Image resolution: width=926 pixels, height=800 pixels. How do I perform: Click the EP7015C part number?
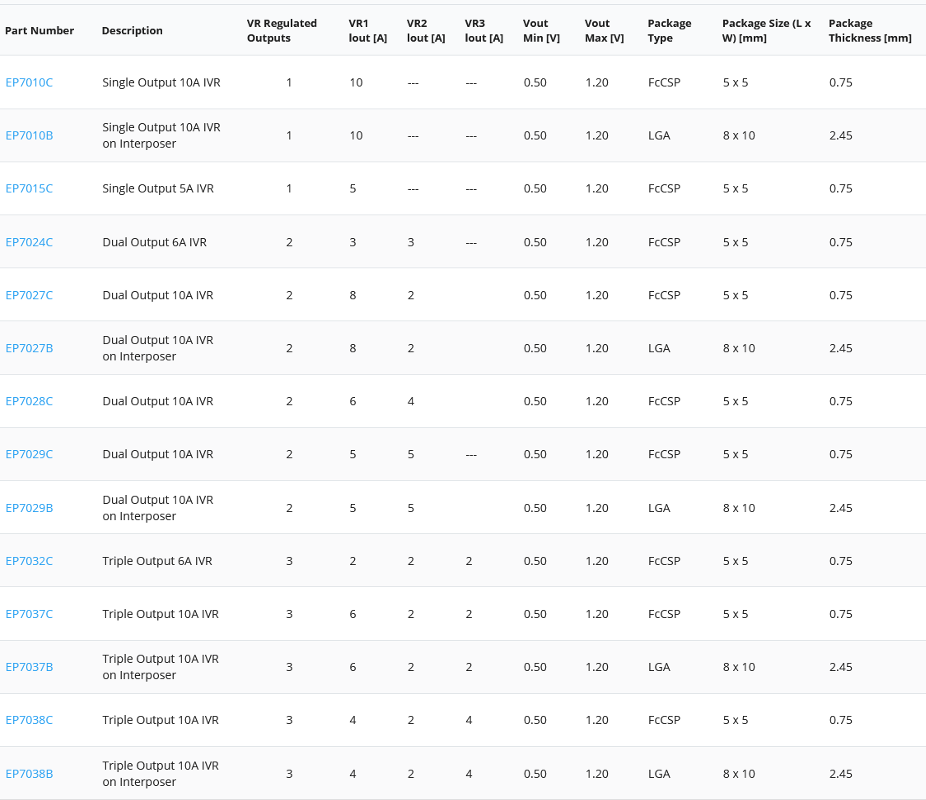point(29,188)
